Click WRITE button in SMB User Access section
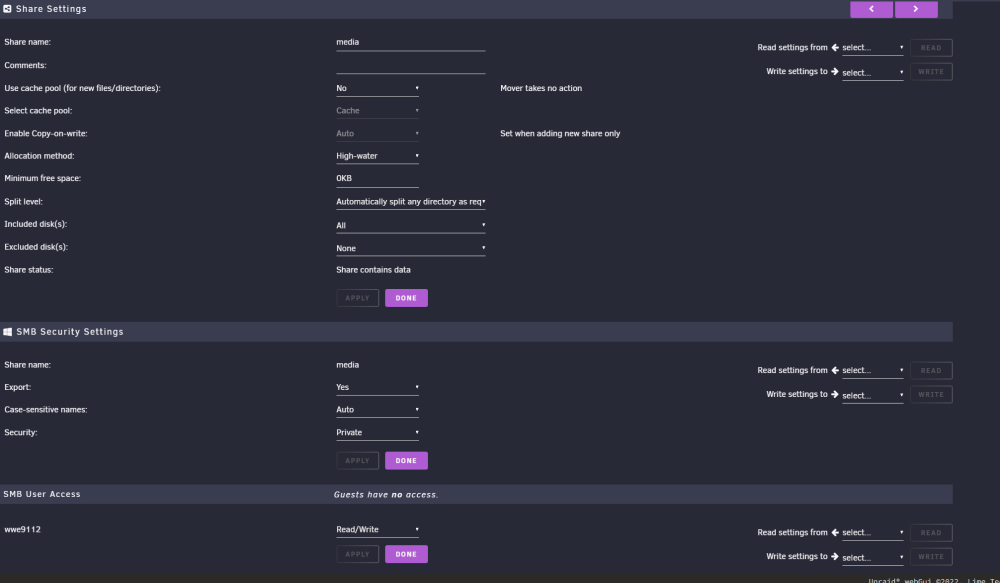This screenshot has width=1000, height=583. [931, 556]
